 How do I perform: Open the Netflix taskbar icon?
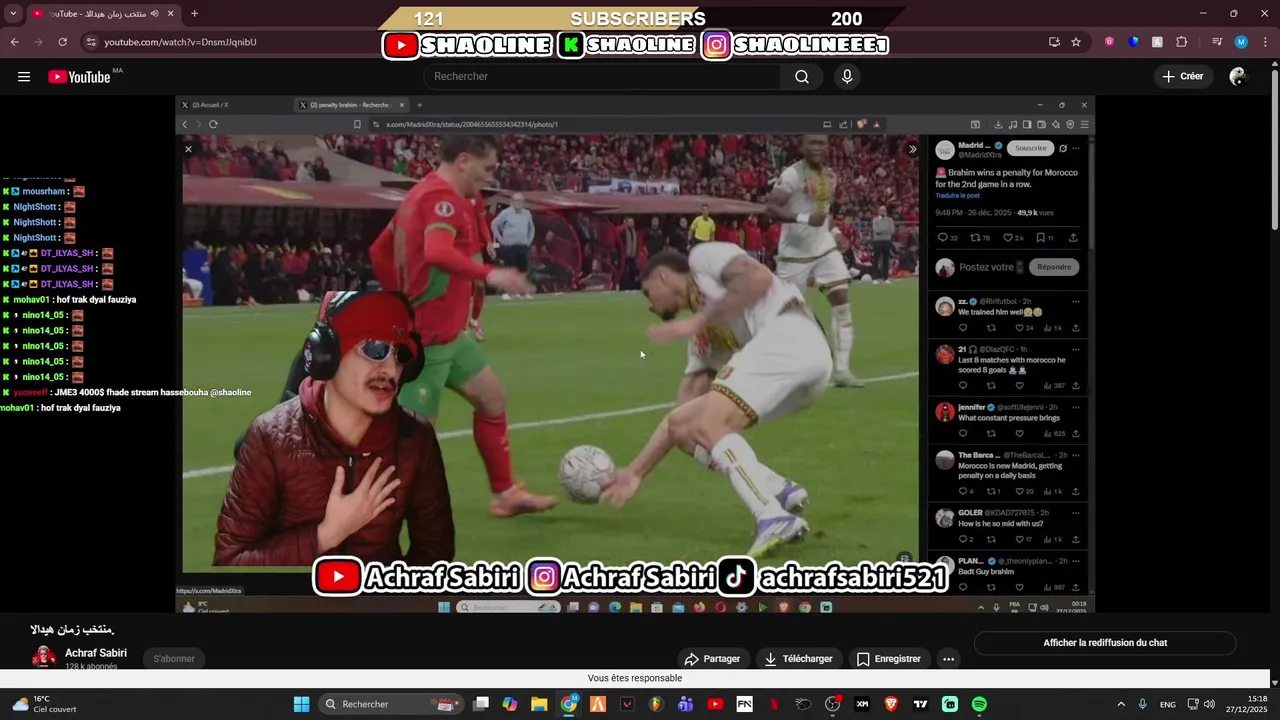774,704
